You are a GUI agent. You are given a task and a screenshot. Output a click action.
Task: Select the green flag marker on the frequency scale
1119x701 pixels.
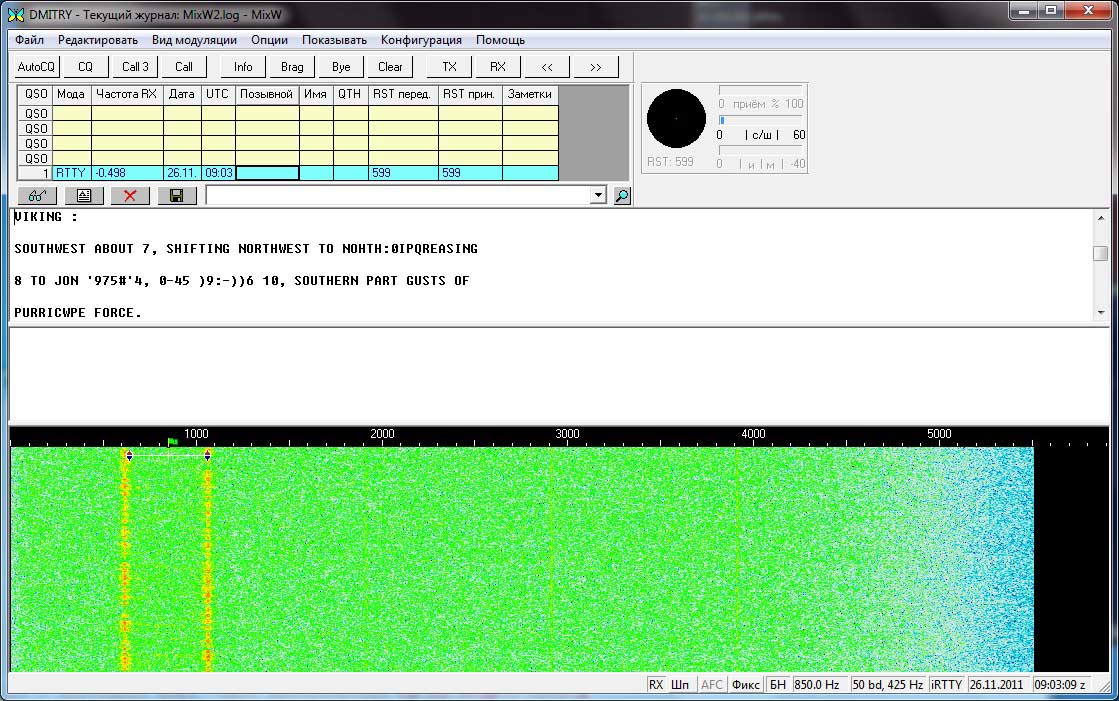point(172,443)
